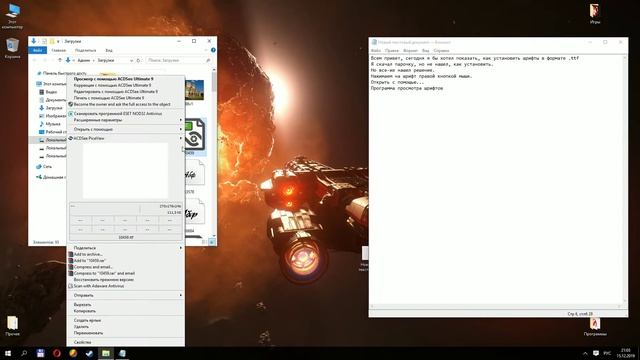
Task: Expand Расширенные параметры submenu
Action: (x=126, y=120)
